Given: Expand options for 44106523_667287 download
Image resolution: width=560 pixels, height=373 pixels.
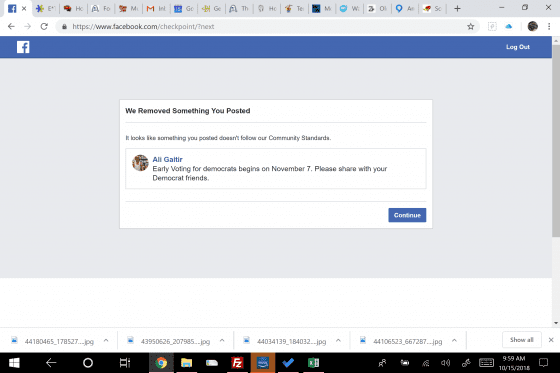Looking at the screenshot, I should 454,340.
